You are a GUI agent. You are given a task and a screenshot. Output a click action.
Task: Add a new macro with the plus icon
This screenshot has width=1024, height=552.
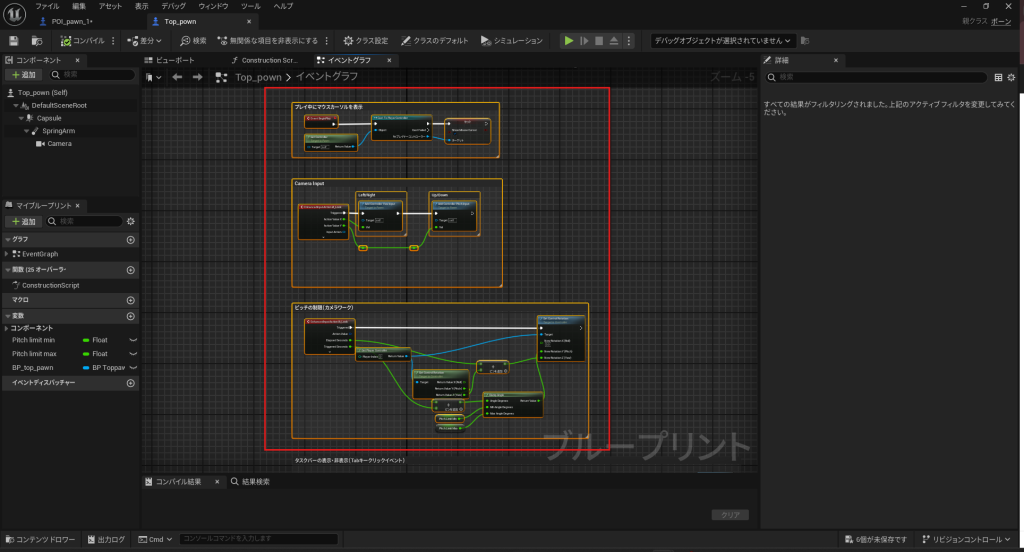click(x=130, y=300)
